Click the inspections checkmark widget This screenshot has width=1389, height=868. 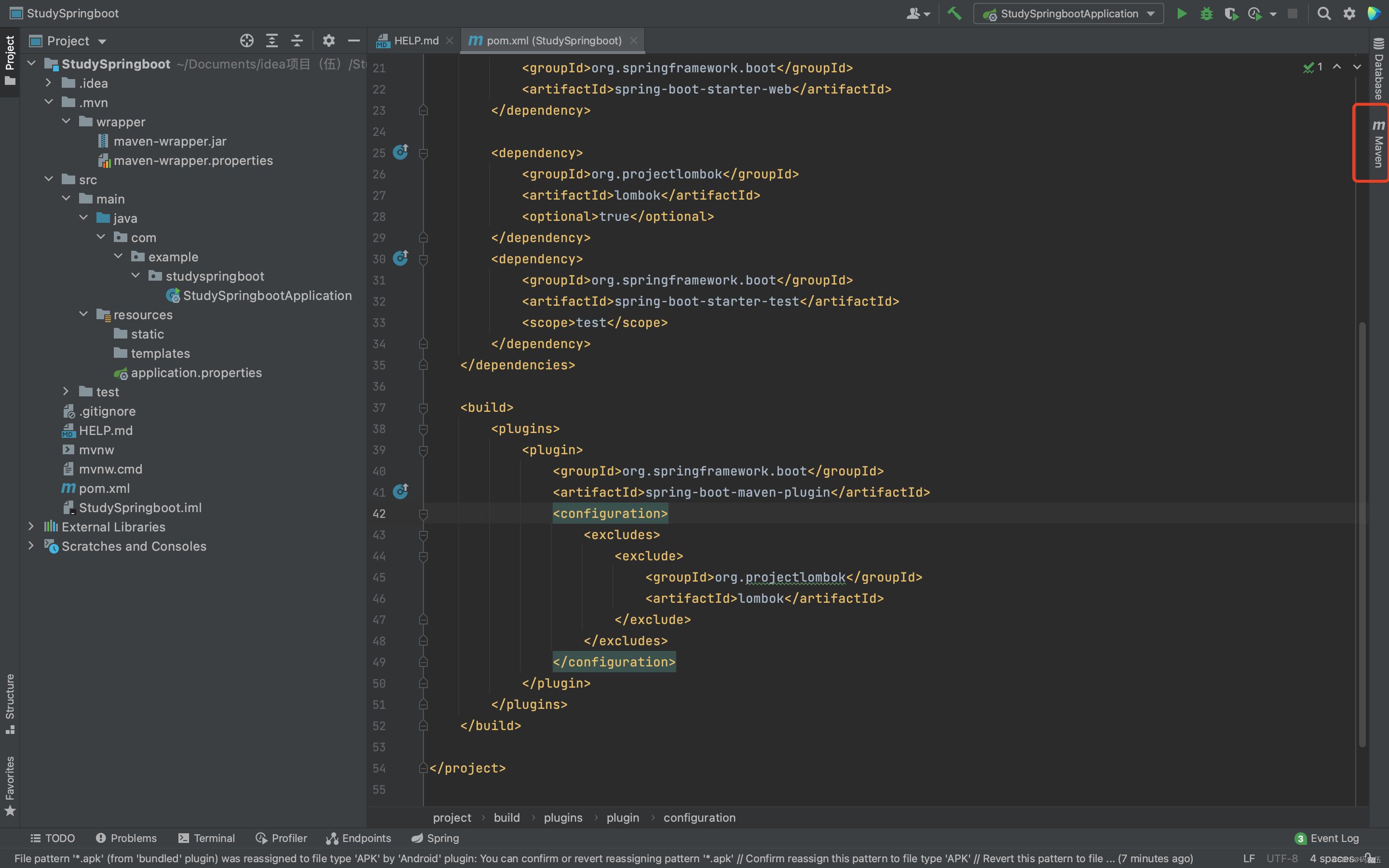(1313, 67)
